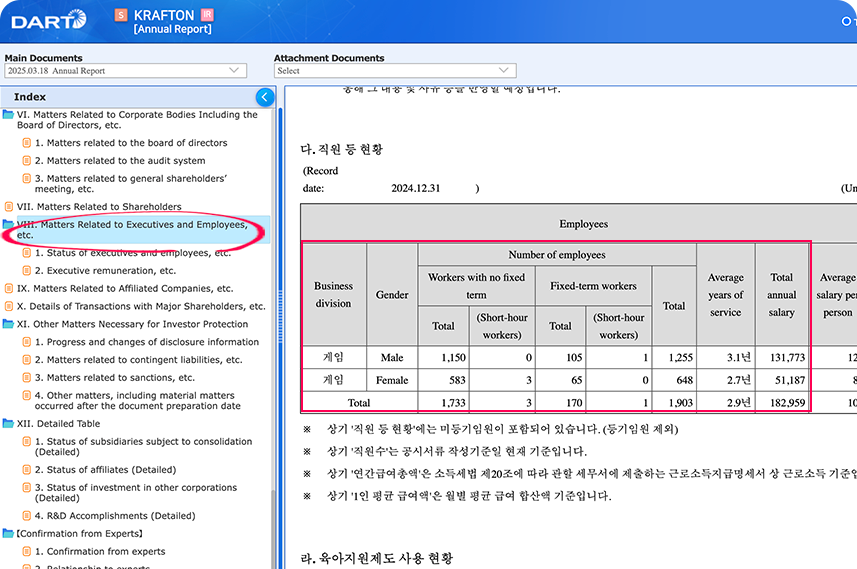Collapse the Confirmation from Experts folder
The image size is (857, 569).
pyautogui.click(x=8, y=533)
